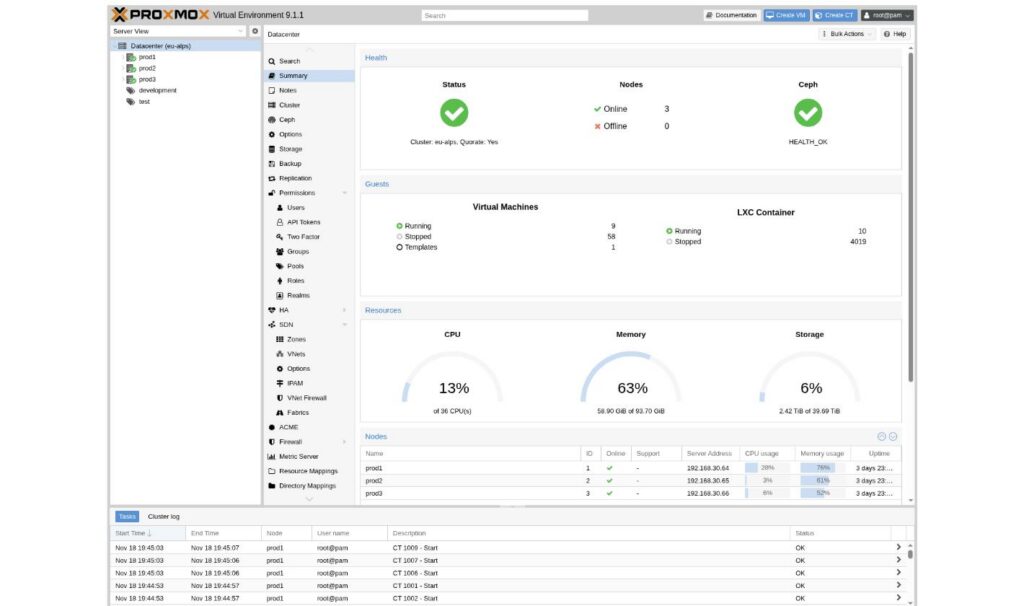Click prod1 CPU usage bar in Nodes table
1024x606 pixels.
point(767,468)
